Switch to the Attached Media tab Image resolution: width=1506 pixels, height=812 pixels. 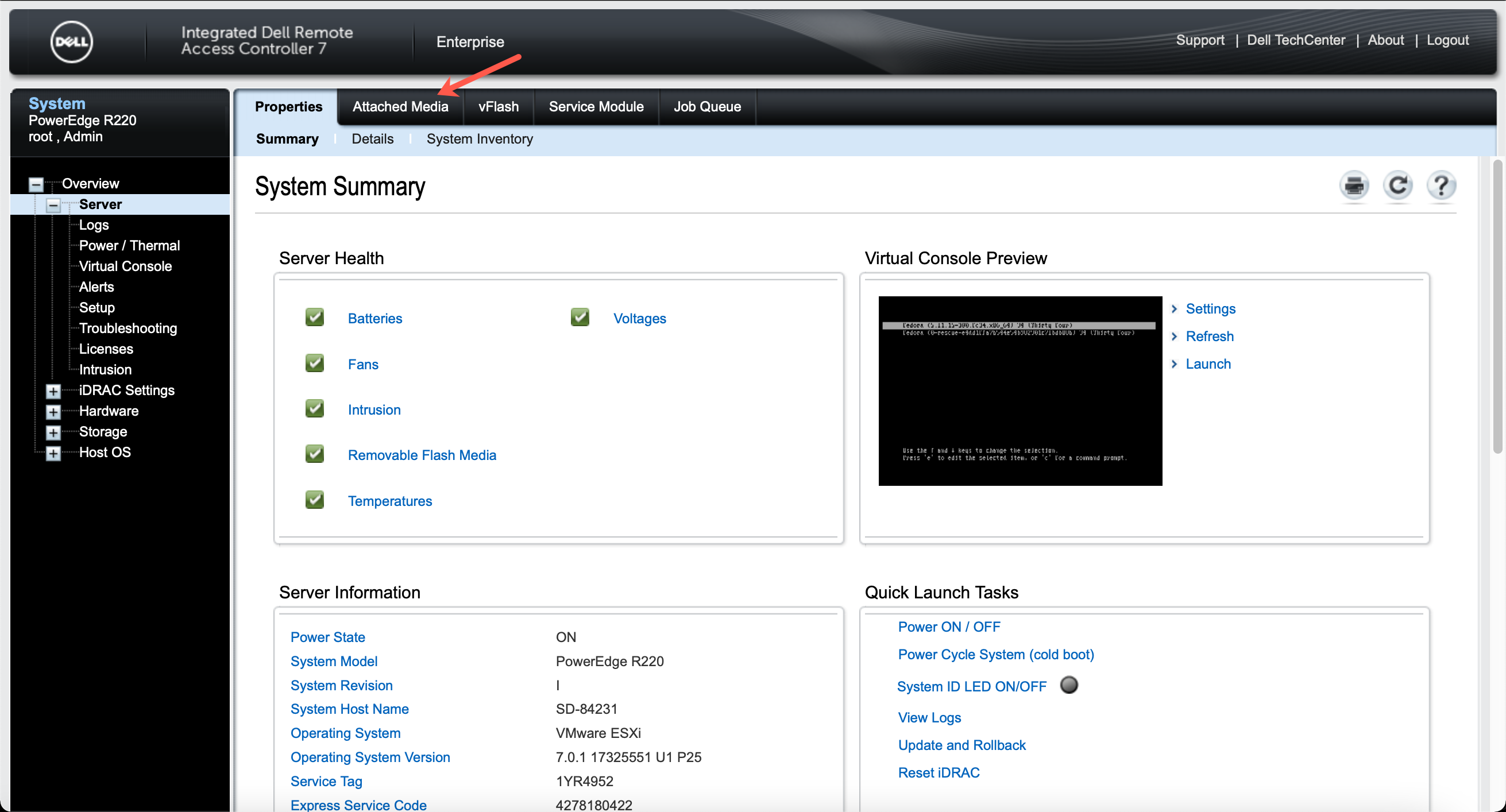pyautogui.click(x=400, y=107)
